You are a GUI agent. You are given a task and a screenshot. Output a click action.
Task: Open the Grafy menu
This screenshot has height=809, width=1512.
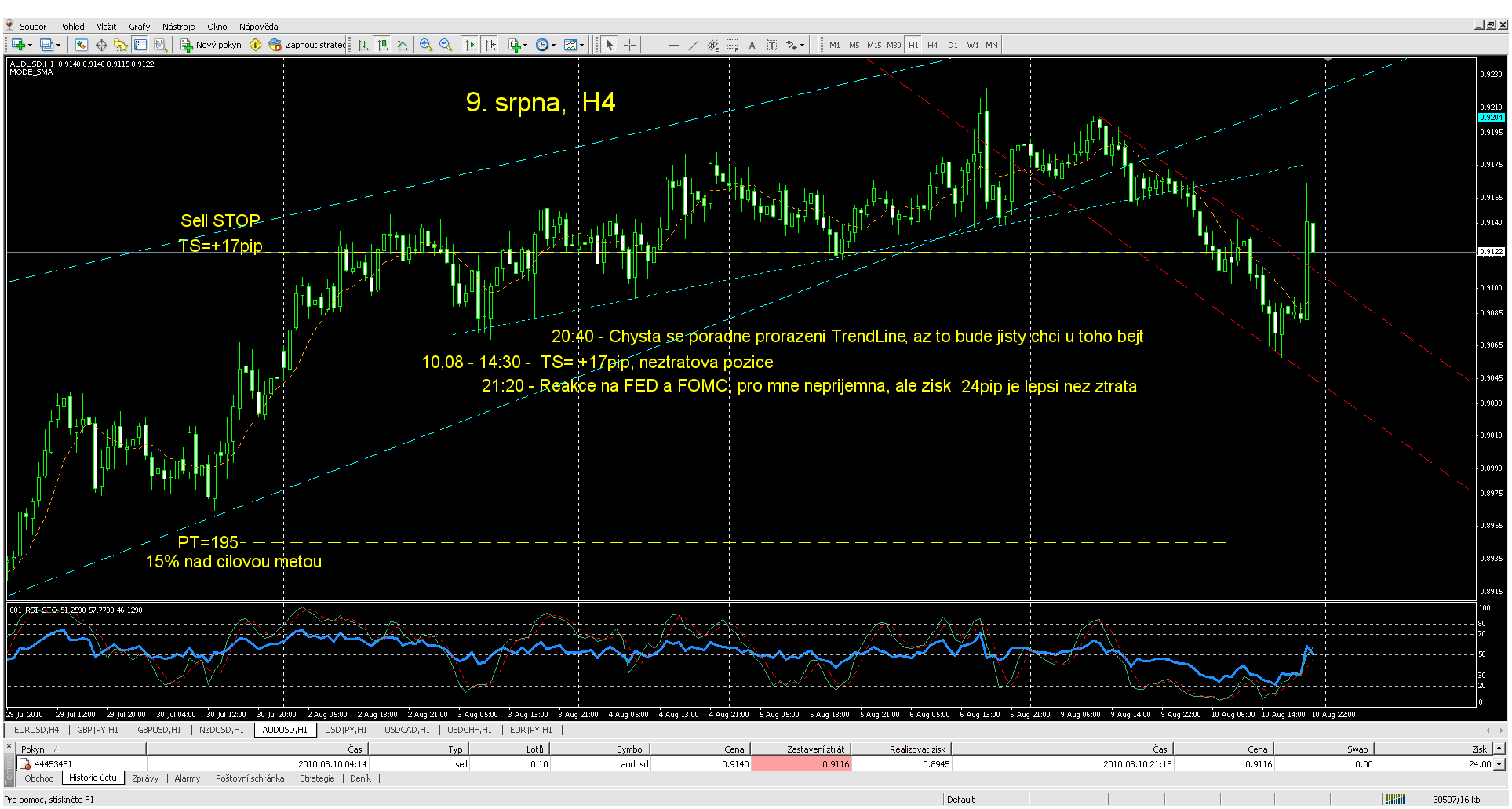pos(139,27)
